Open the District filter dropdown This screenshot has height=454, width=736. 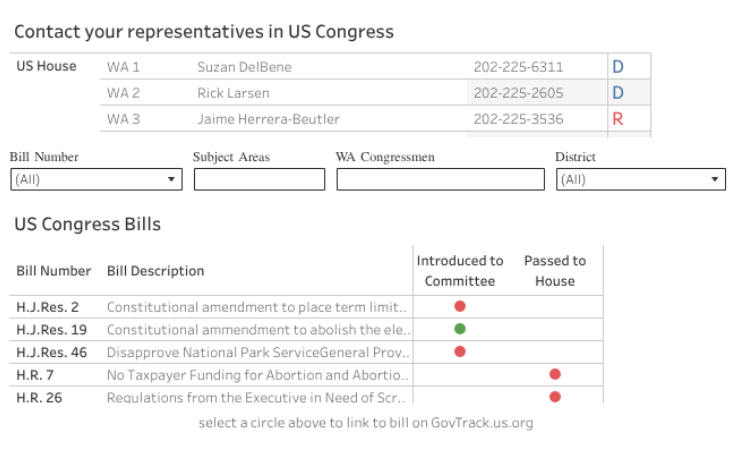[x=641, y=180]
